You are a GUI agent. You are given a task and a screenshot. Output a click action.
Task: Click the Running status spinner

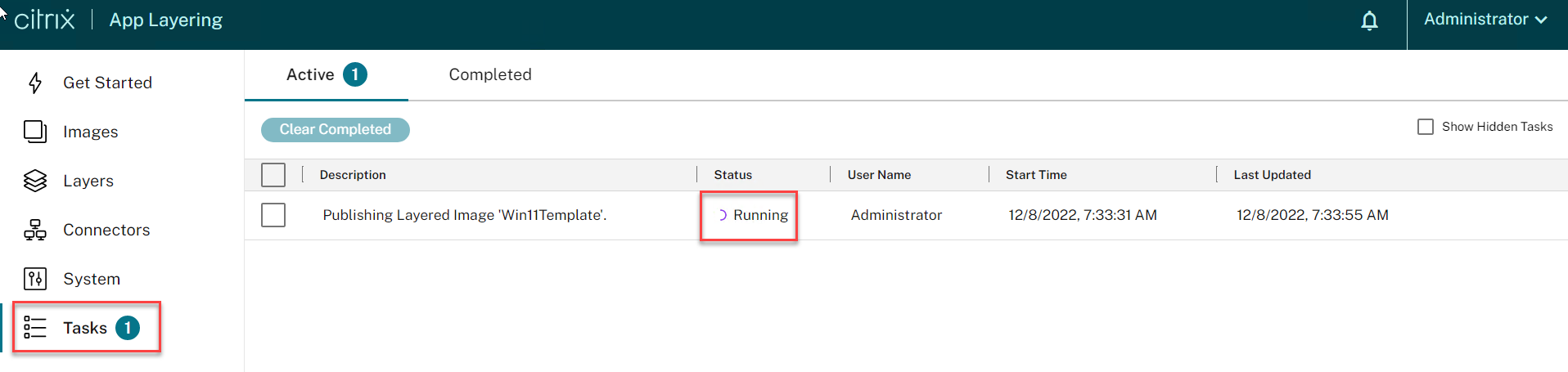[x=723, y=215]
